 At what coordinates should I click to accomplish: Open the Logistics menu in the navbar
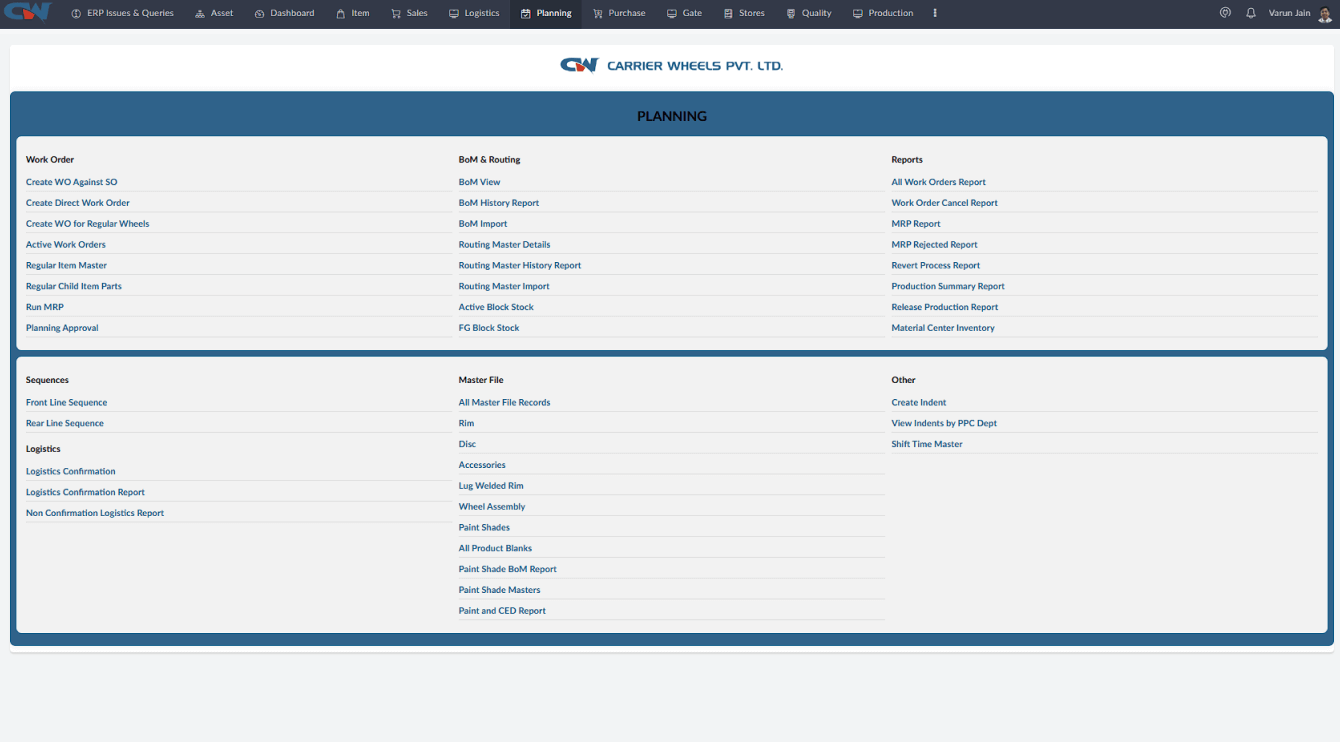tap(474, 13)
